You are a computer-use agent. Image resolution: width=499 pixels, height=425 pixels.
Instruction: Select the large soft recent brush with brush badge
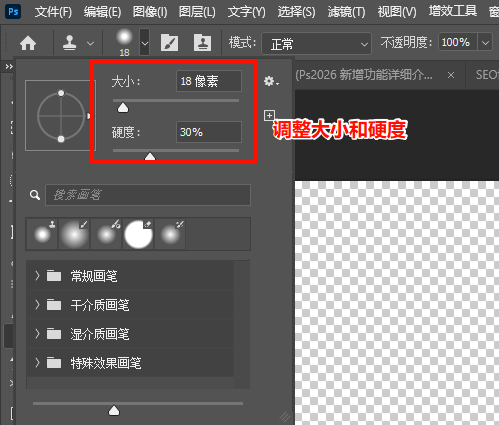coord(74,234)
